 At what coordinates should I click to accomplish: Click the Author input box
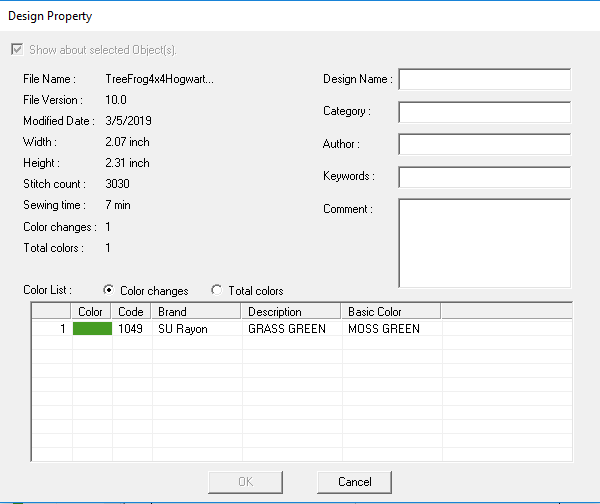pyautogui.click(x=484, y=145)
